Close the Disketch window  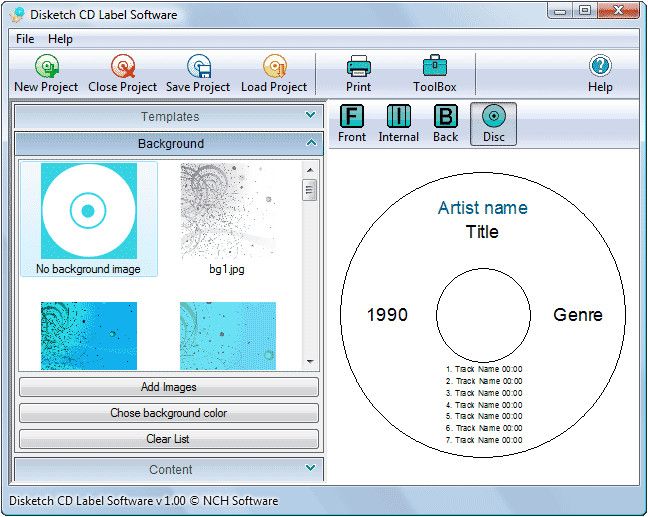(618, 11)
